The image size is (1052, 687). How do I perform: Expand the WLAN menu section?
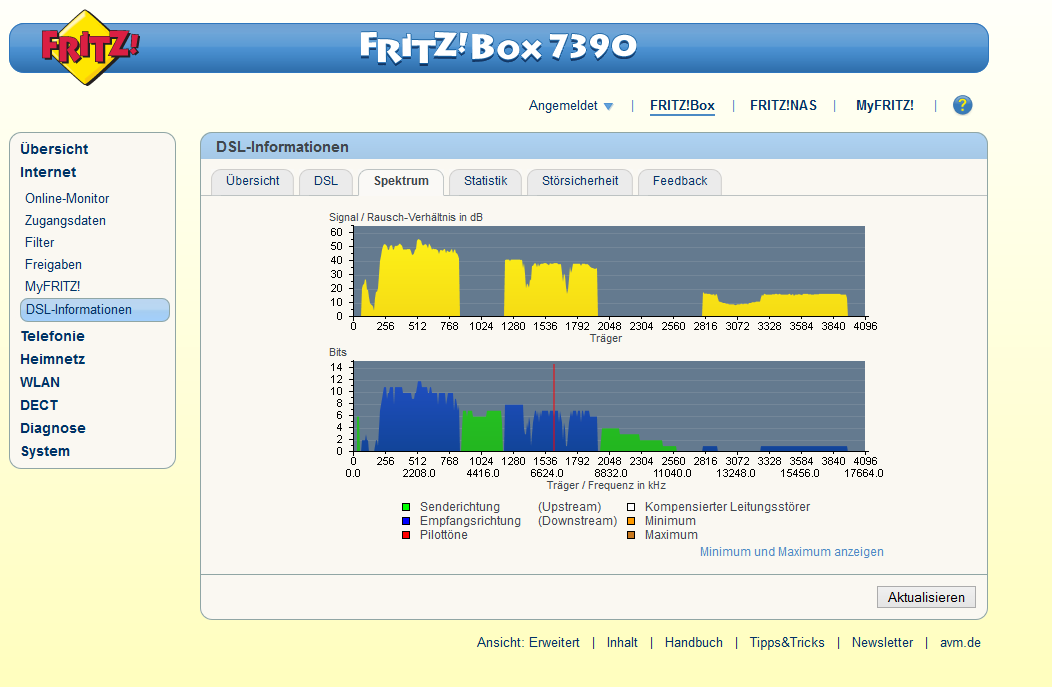pyautogui.click(x=40, y=382)
